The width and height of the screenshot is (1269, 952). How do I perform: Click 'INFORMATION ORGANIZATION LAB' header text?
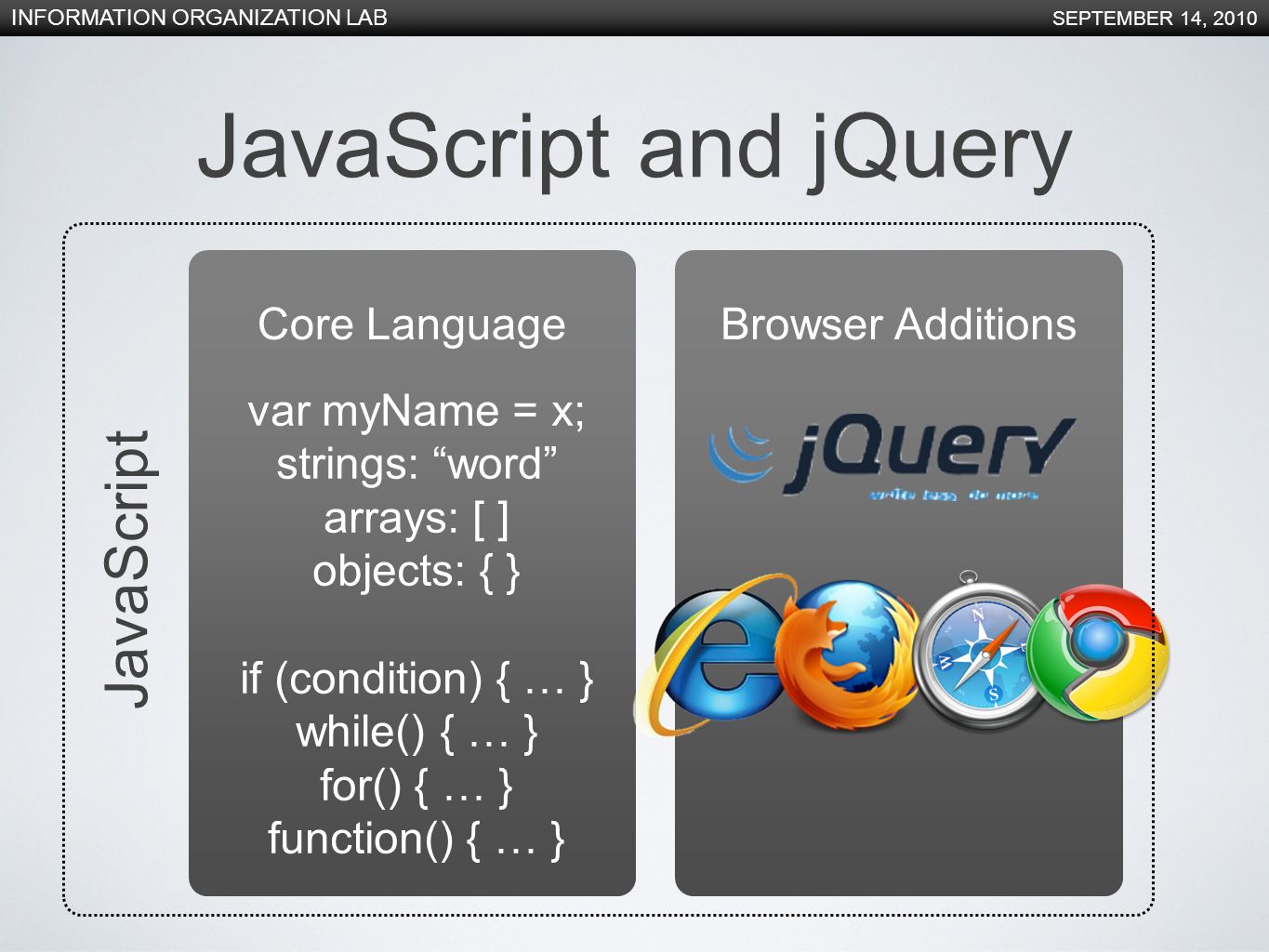[x=199, y=18]
